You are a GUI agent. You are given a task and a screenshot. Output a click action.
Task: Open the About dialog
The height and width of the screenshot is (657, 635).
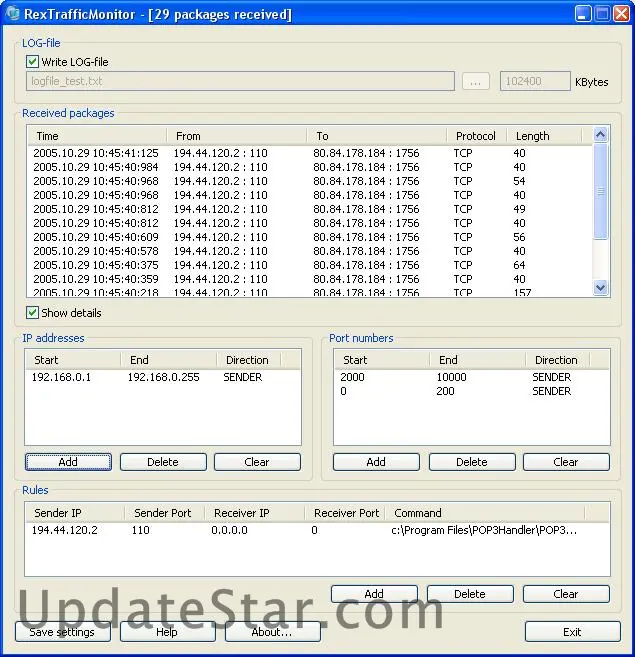272,632
